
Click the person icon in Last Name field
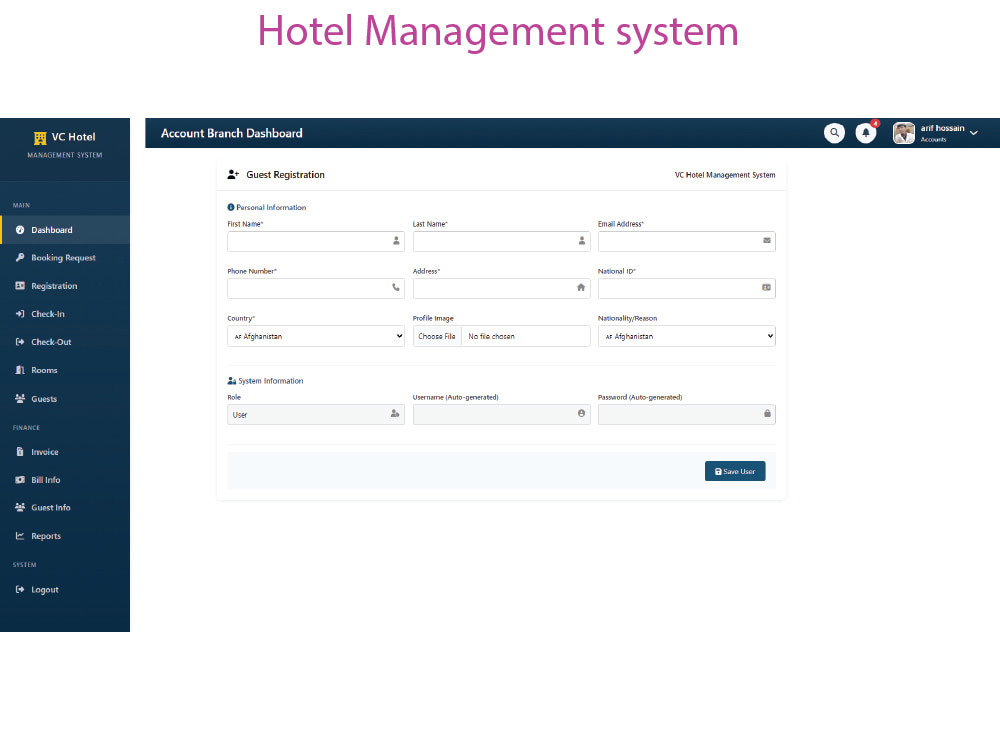click(582, 240)
